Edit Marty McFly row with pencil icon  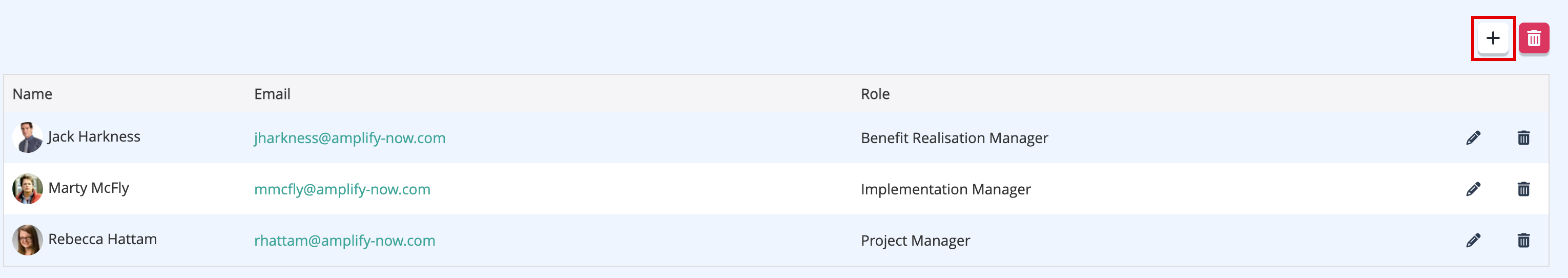coord(1473,189)
